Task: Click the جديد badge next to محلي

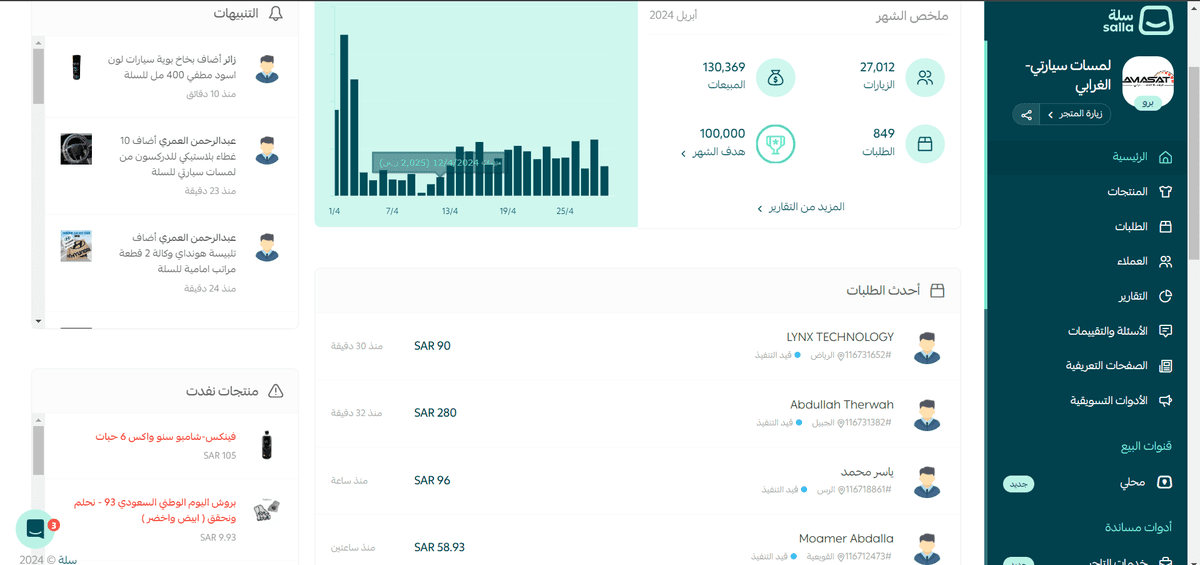Action: [x=1018, y=484]
